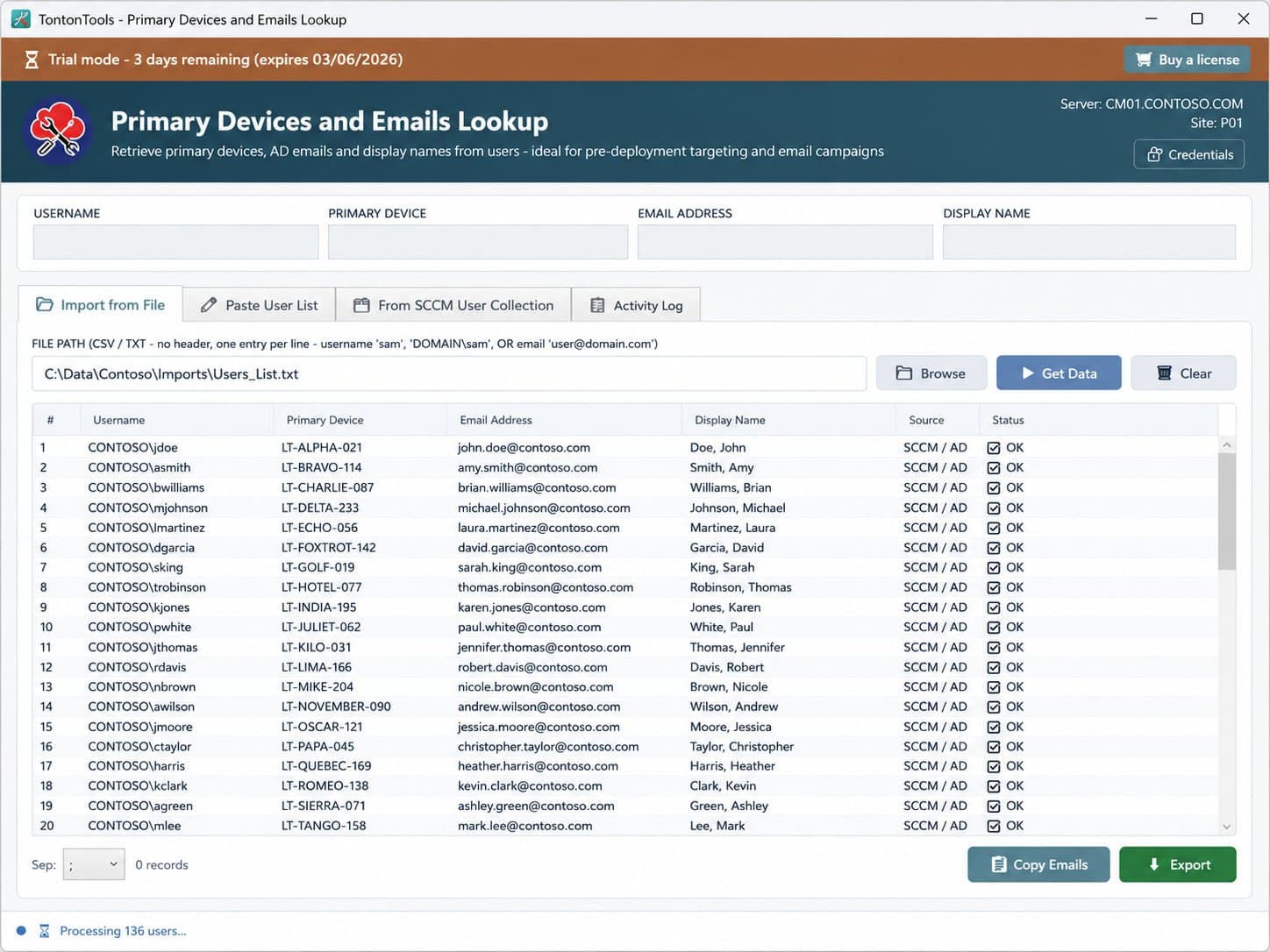
Task: Open the Sep separator dropdown
Action: 94,864
